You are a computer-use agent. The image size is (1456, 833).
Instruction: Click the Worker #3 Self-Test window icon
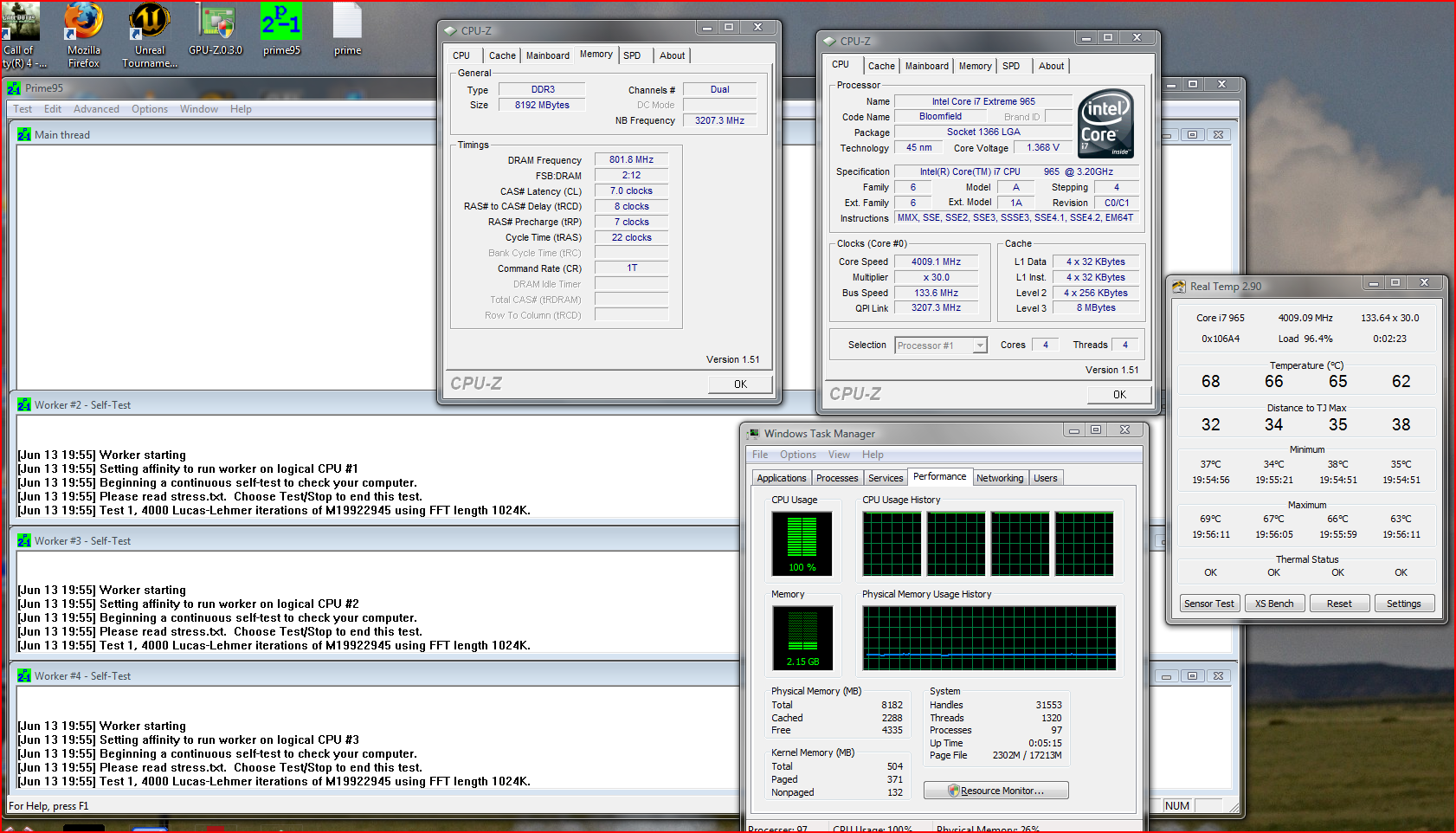(24, 541)
